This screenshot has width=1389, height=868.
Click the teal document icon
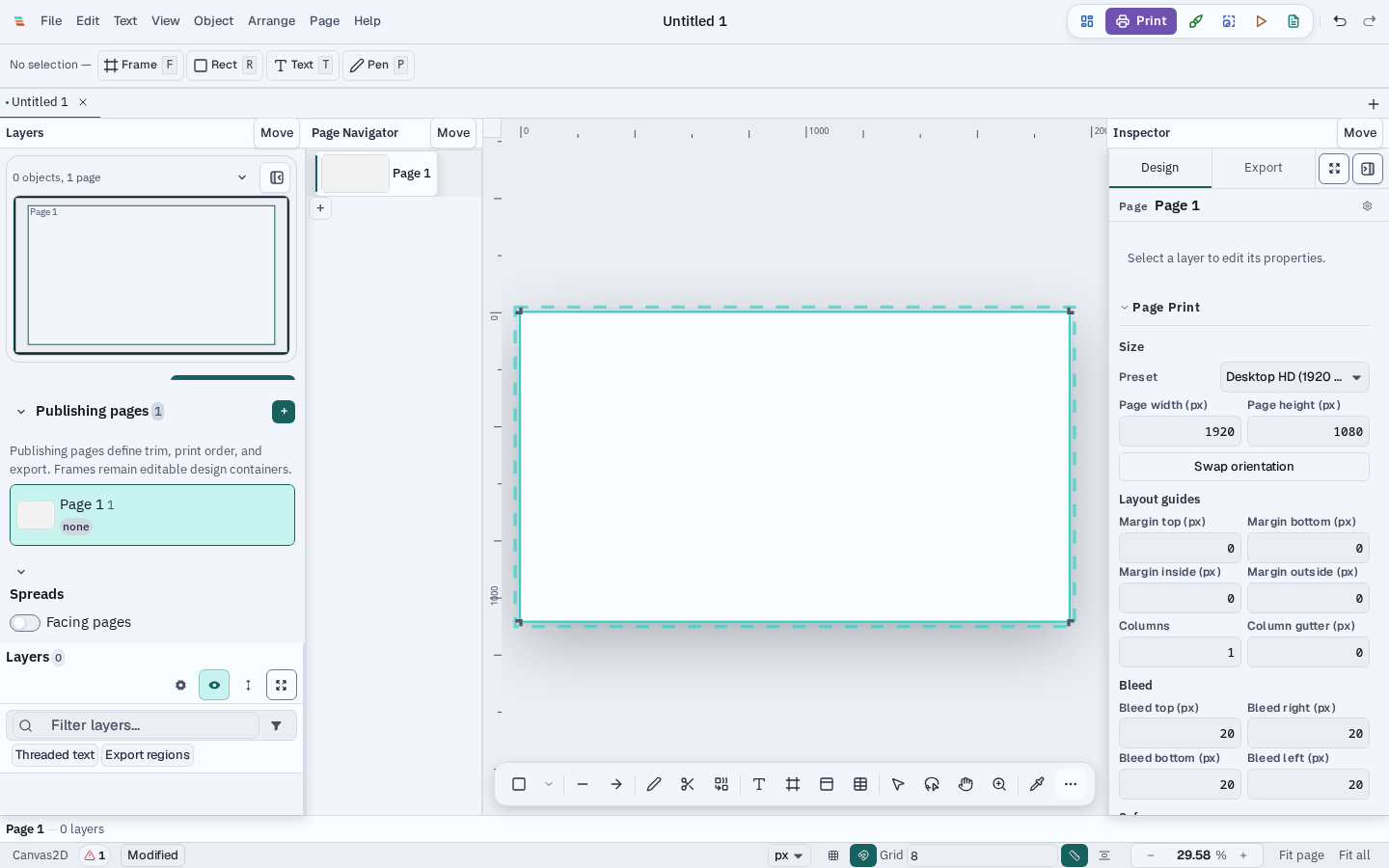[x=1294, y=21]
